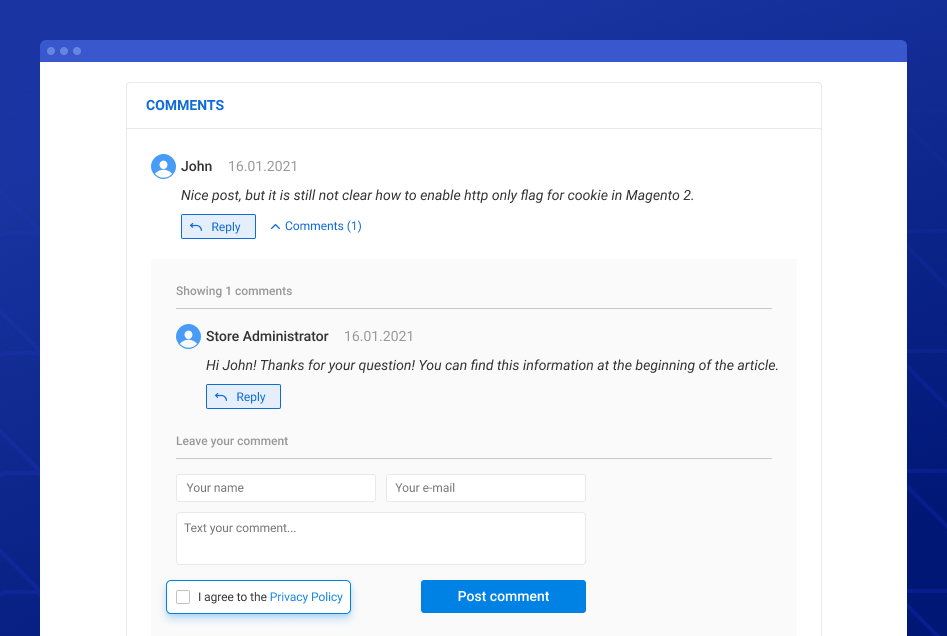Viewport: 947px width, 636px height.
Task: Click the middle window control dot
Action: [63, 49]
